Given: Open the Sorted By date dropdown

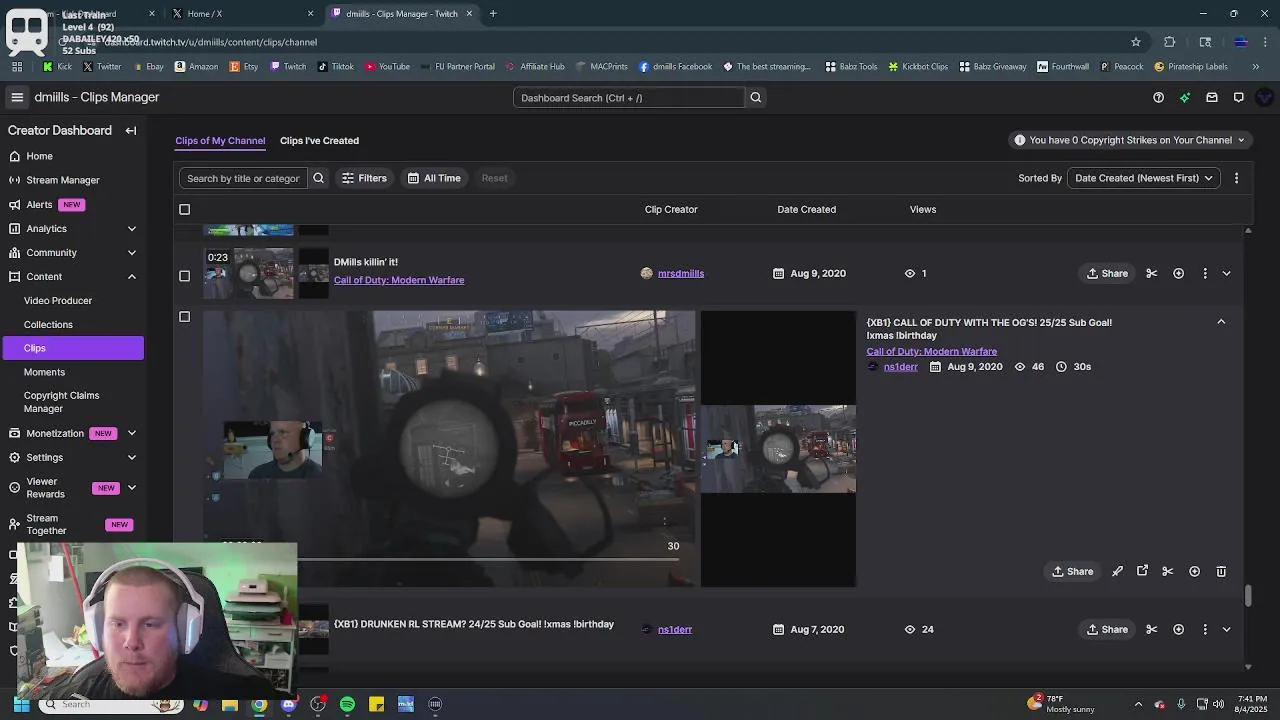Looking at the screenshot, I should 1144,178.
